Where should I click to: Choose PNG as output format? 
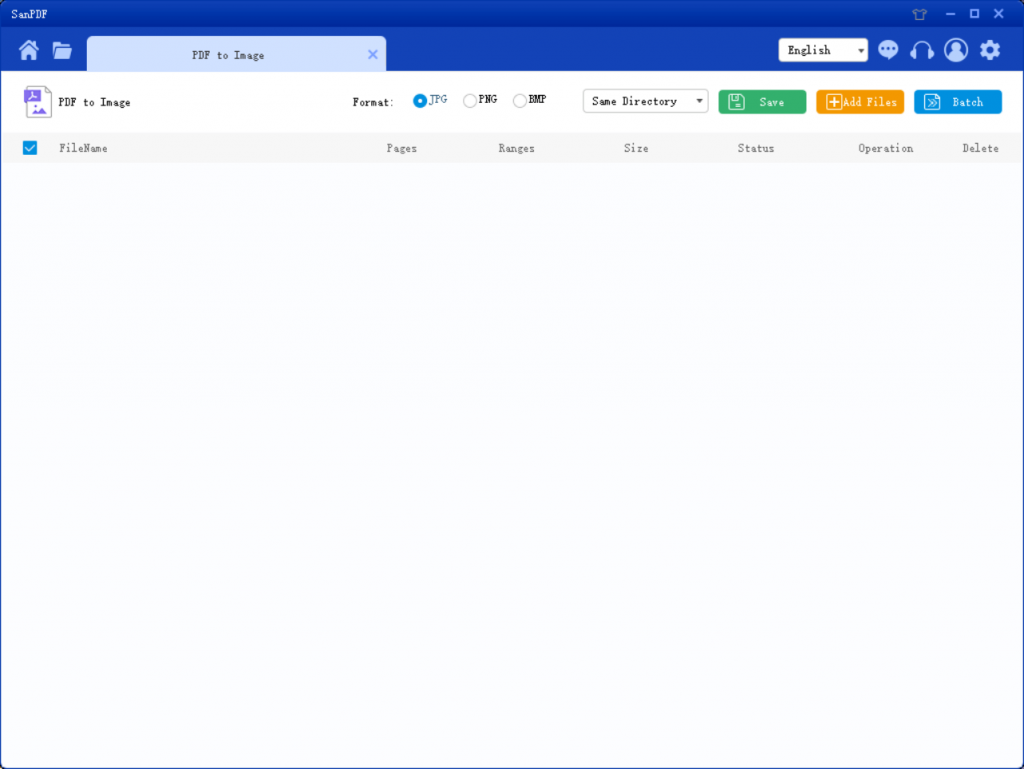point(470,101)
